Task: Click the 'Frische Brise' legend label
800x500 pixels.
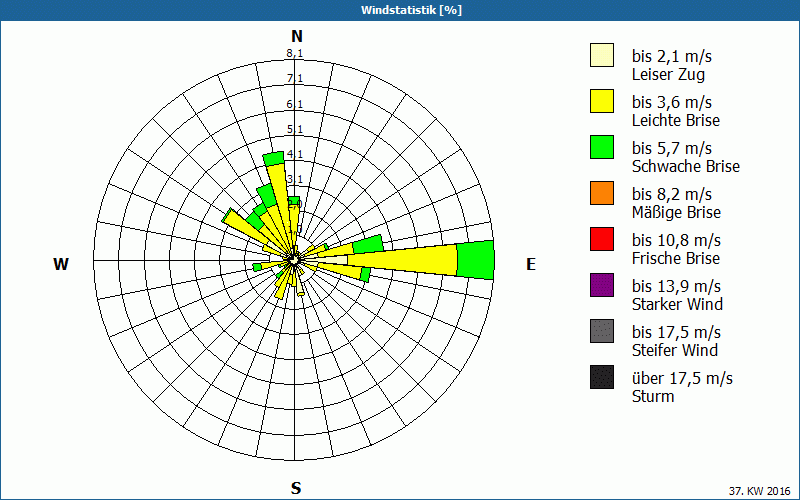Action: point(676,258)
